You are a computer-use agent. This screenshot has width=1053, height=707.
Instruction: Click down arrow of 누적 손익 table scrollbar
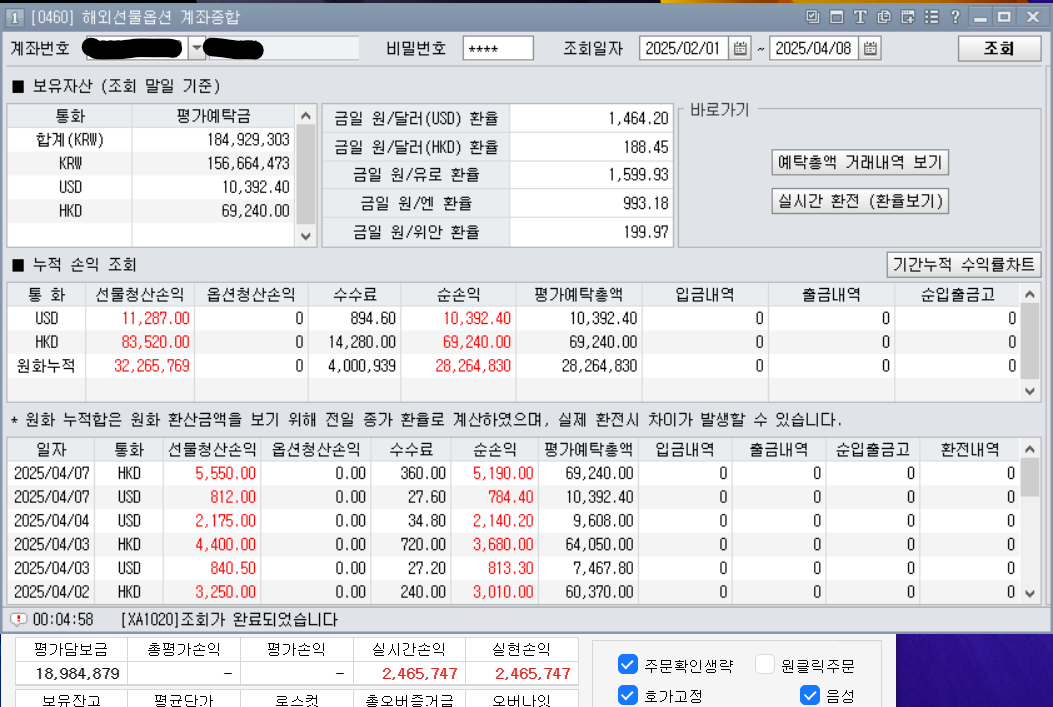click(x=1030, y=391)
